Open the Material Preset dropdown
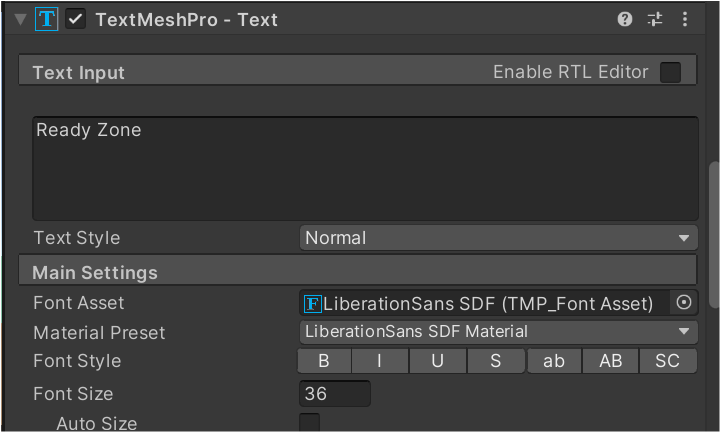The width and height of the screenshot is (720, 432). click(498, 332)
